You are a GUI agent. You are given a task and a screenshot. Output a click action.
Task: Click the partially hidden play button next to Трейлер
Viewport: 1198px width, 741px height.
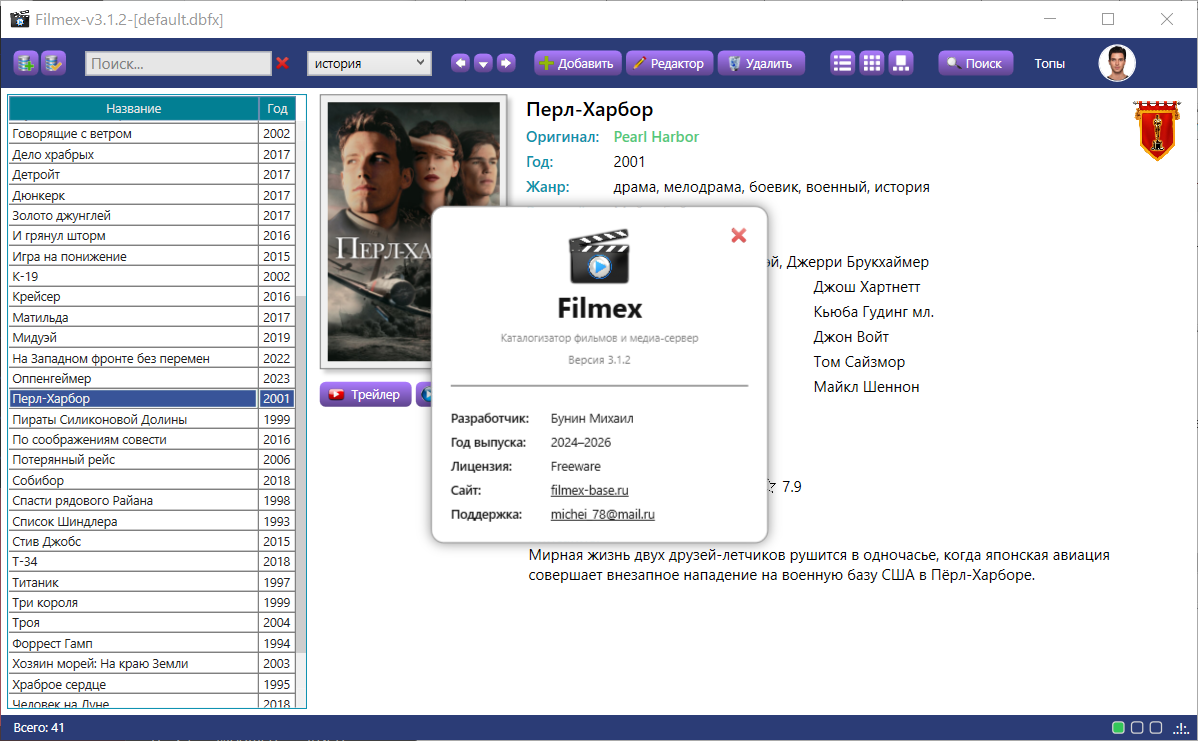point(424,394)
